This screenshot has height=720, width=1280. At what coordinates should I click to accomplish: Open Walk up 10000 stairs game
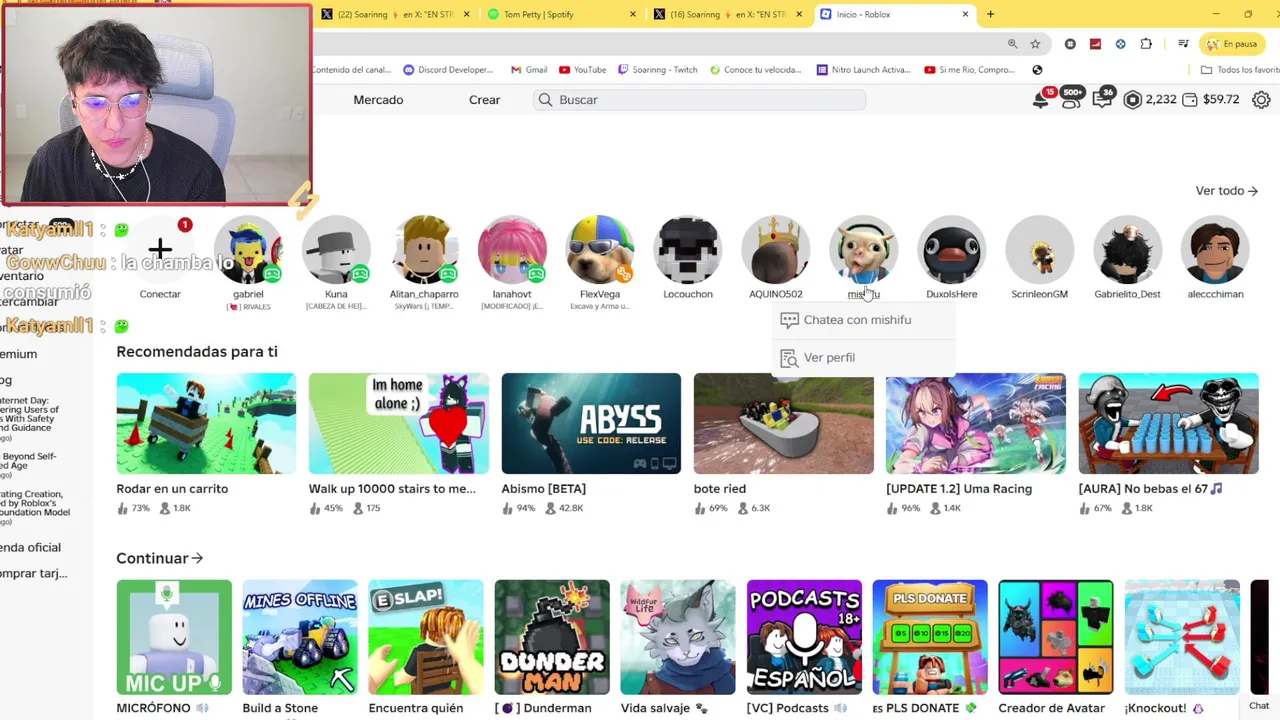tap(399, 423)
